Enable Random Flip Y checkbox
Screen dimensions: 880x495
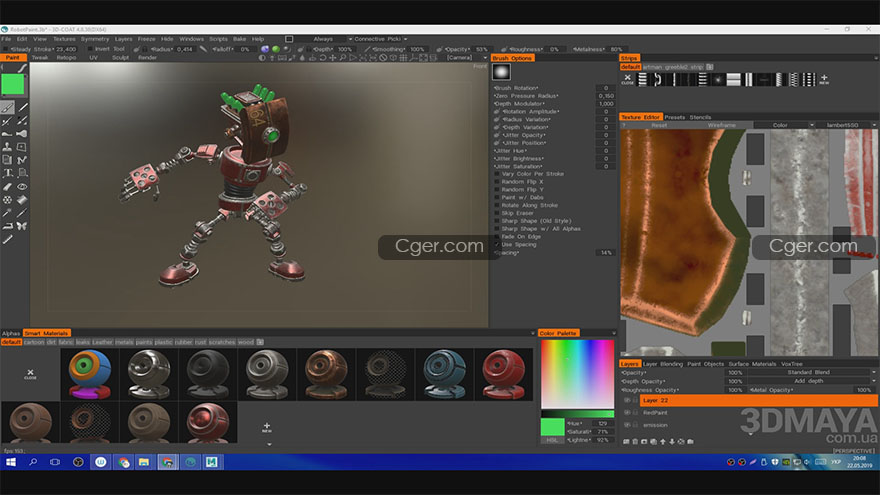click(497, 190)
